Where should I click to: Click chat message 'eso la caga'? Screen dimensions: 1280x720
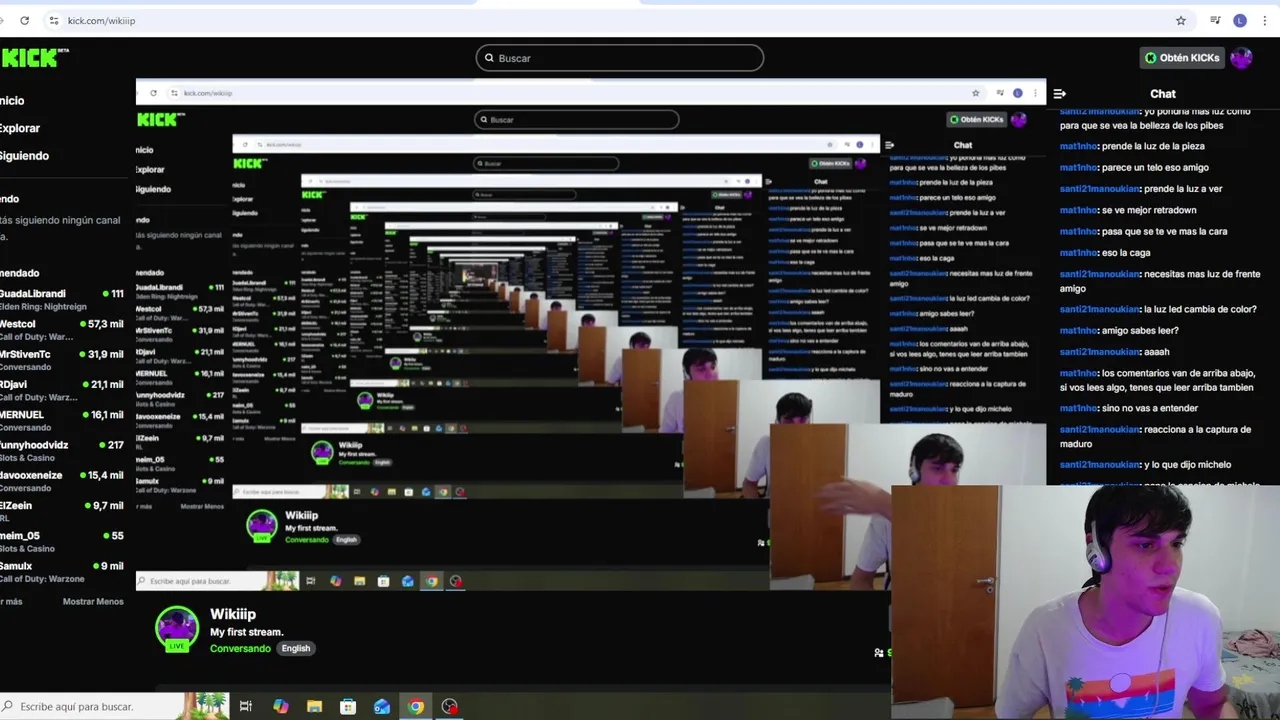(x=1126, y=253)
